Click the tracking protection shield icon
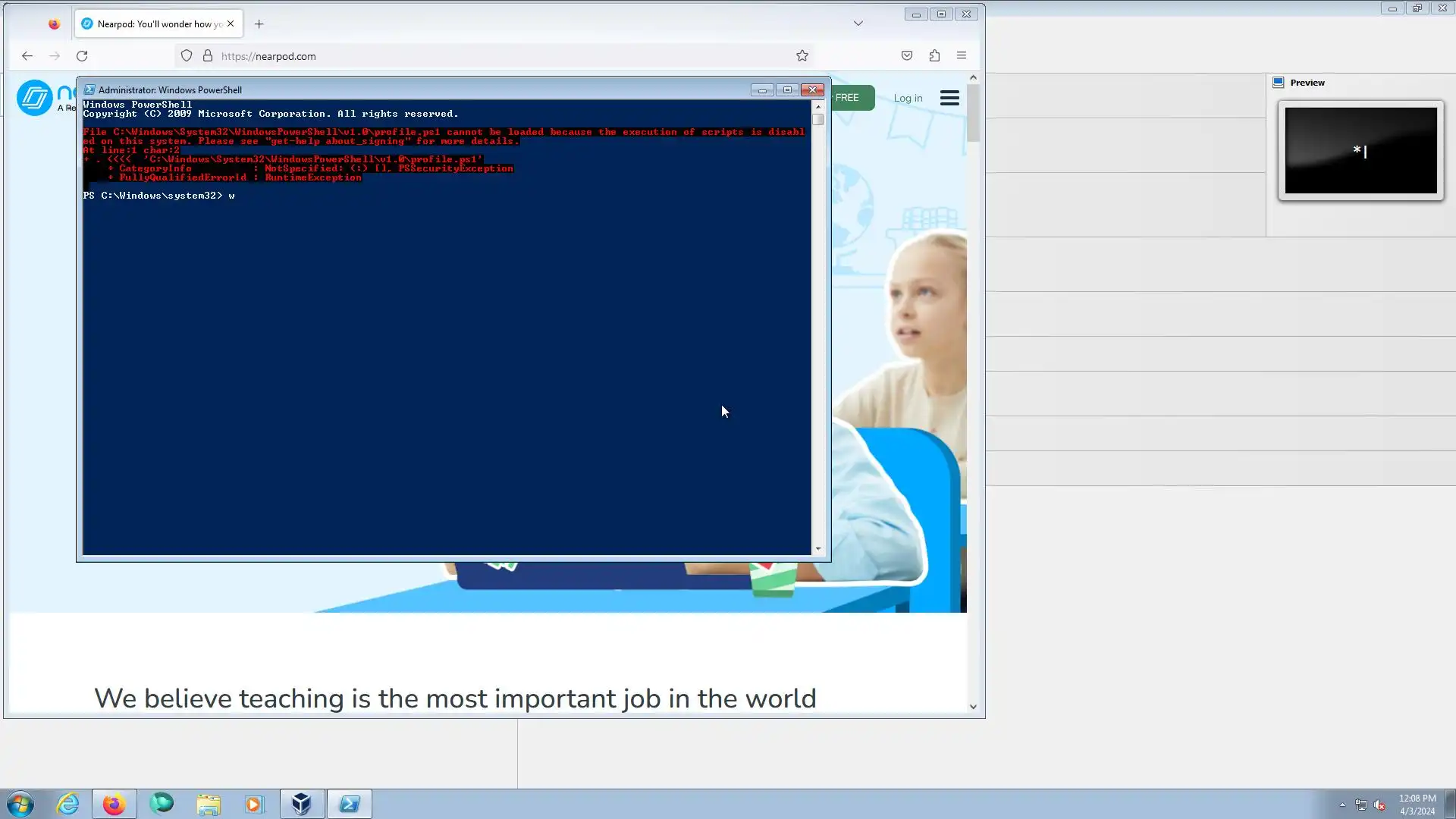 click(x=187, y=56)
